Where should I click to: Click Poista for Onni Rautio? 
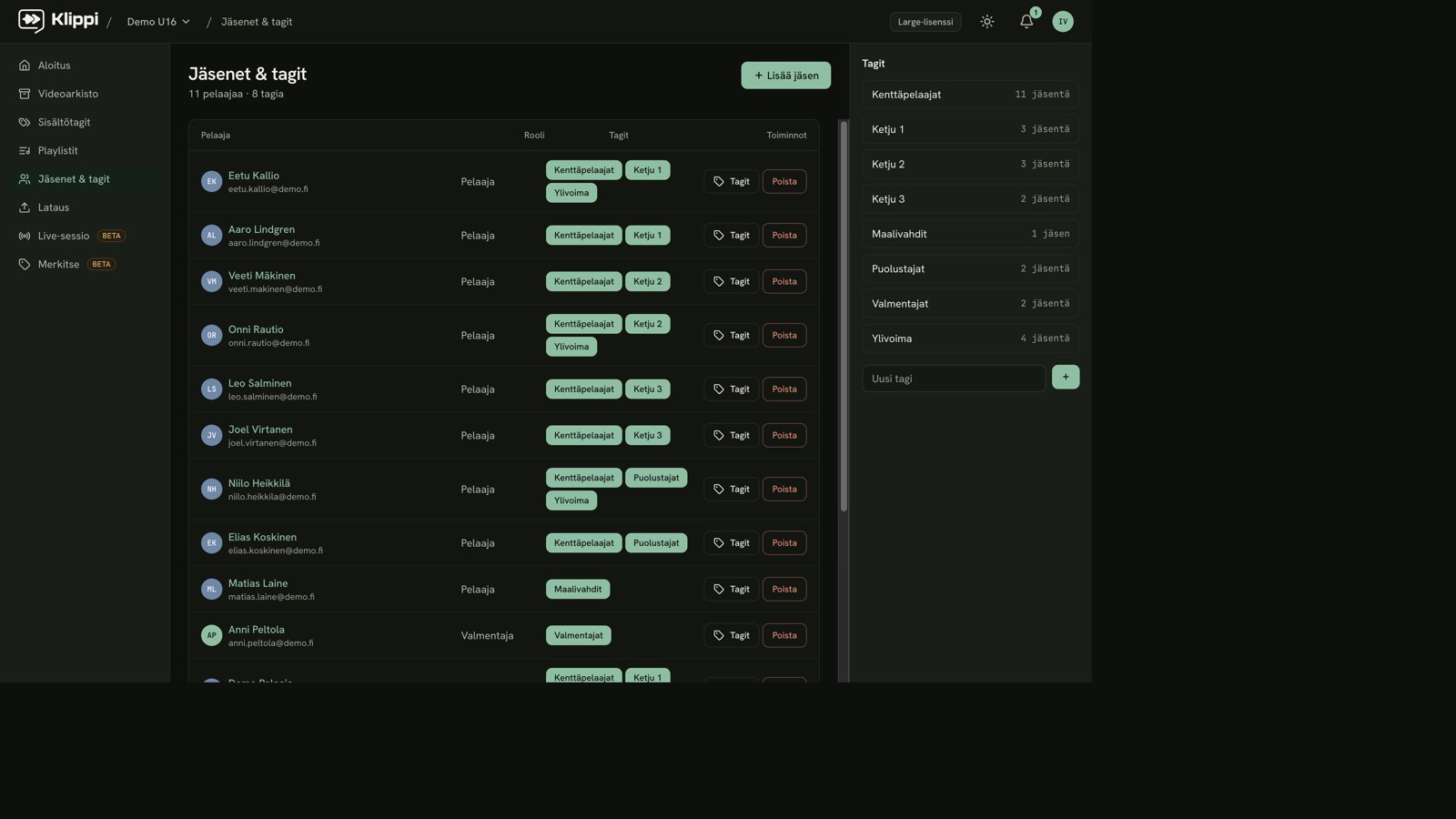pyautogui.click(x=784, y=335)
